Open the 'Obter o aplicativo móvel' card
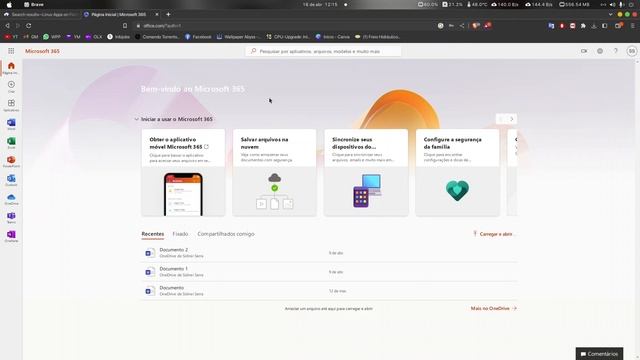Image resolution: width=640 pixels, height=360 pixels. coord(183,173)
